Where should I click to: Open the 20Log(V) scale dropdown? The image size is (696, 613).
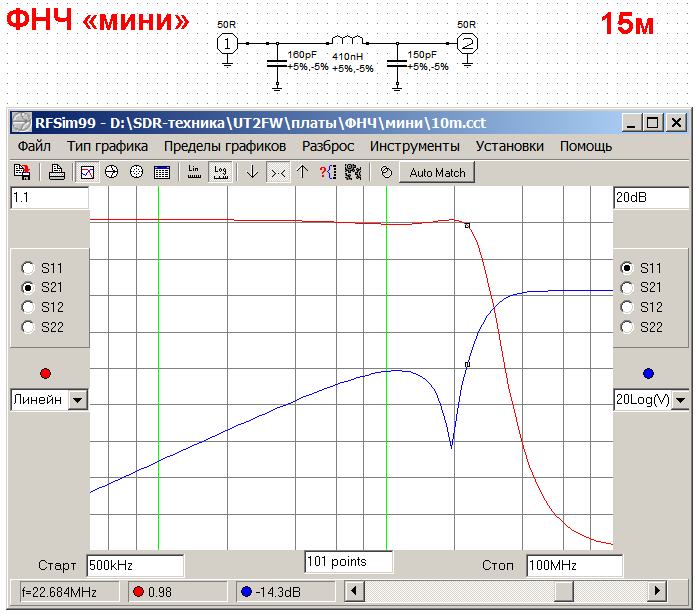point(680,400)
